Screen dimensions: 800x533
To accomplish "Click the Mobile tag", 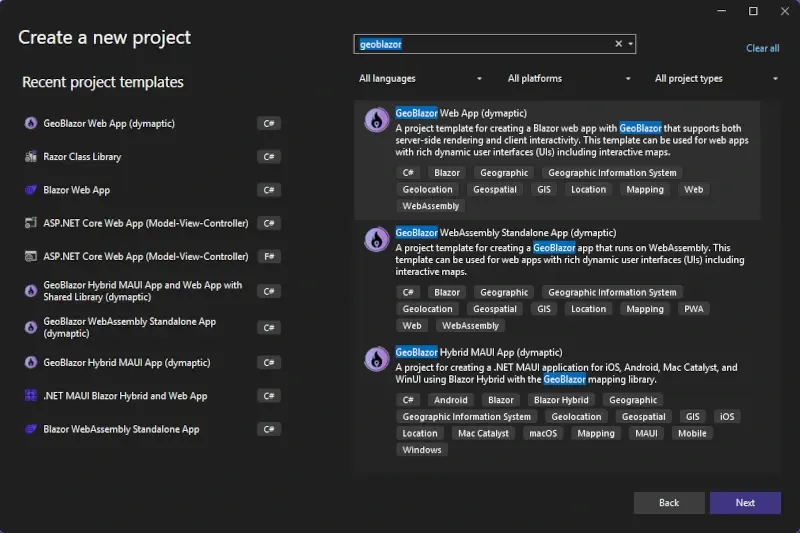I will point(692,434).
